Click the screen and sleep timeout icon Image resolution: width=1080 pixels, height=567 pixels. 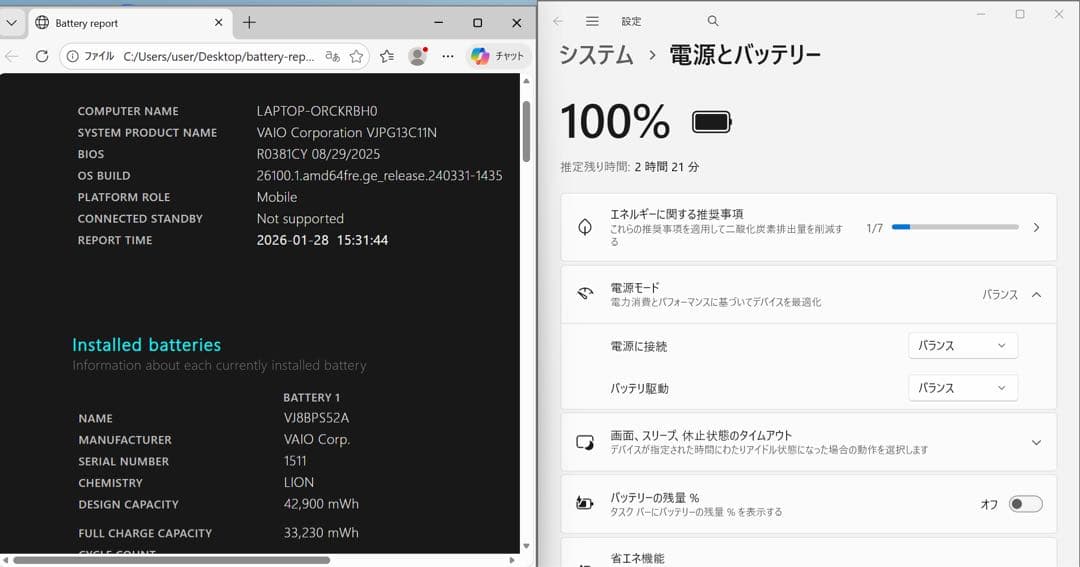585,442
